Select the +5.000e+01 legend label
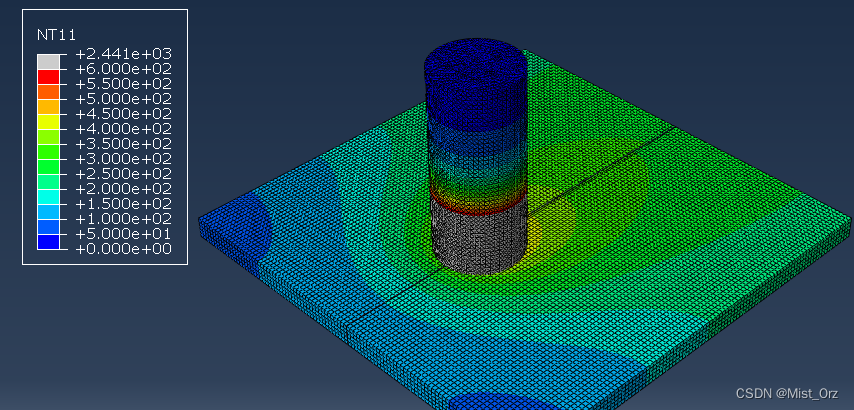 (123, 234)
